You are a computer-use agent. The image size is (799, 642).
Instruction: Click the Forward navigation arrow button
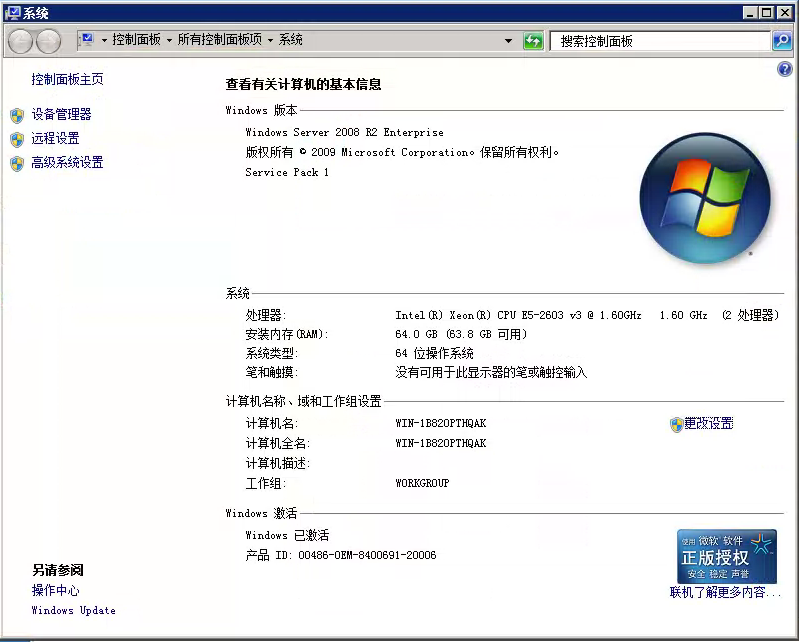[x=48, y=41]
